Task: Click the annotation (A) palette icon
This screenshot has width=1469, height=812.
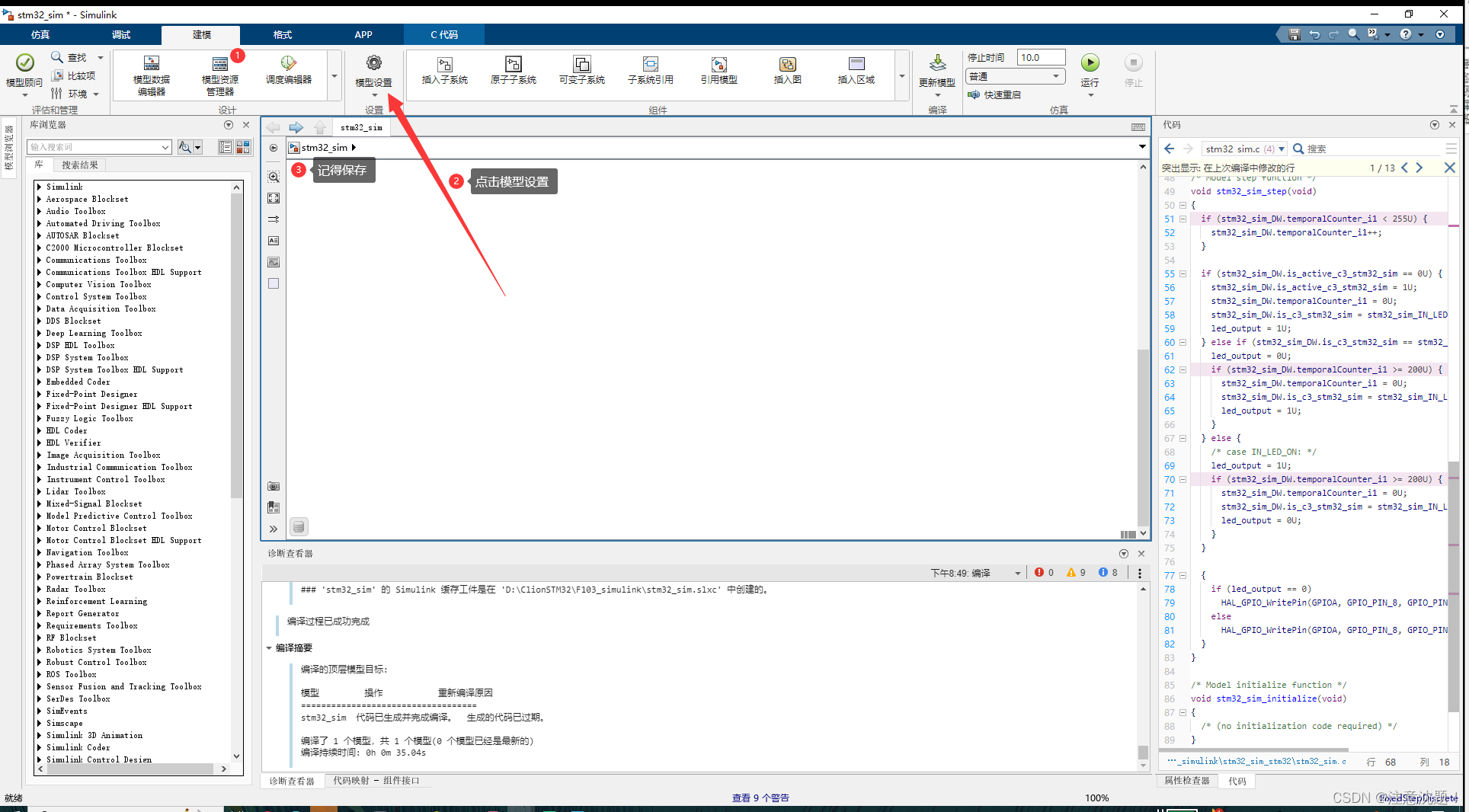Action: tap(274, 241)
